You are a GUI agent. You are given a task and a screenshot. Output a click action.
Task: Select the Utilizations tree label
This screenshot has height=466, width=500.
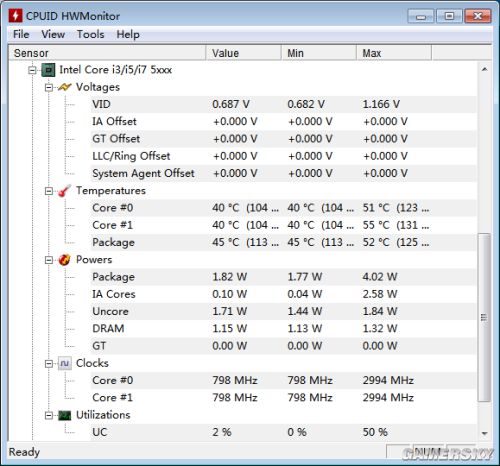point(103,415)
